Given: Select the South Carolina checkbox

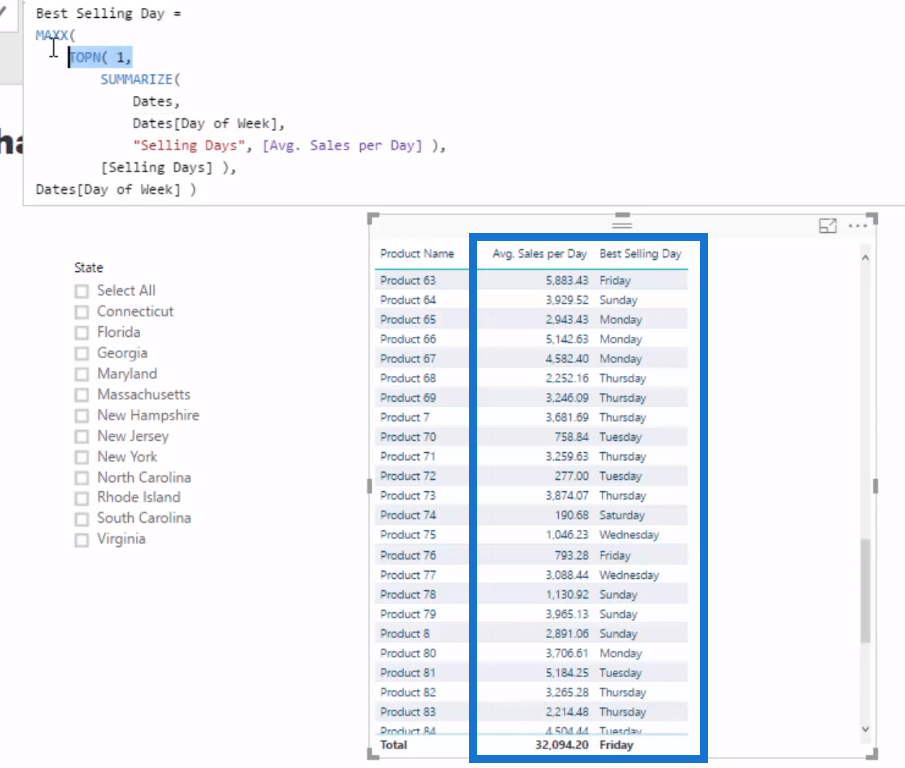Looking at the screenshot, I should [81, 519].
